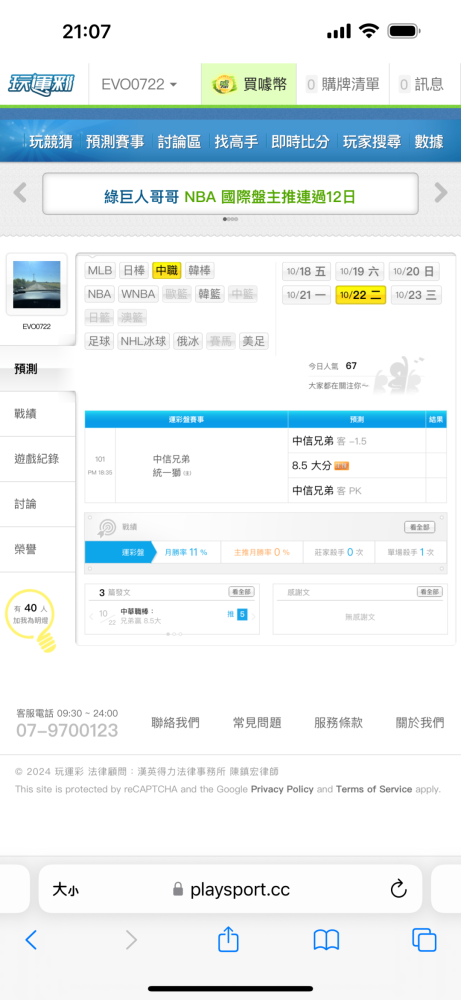This screenshot has width=461, height=1000.
Task: Open 綠巨人哥哥 NBA banner link
Action: (230, 196)
